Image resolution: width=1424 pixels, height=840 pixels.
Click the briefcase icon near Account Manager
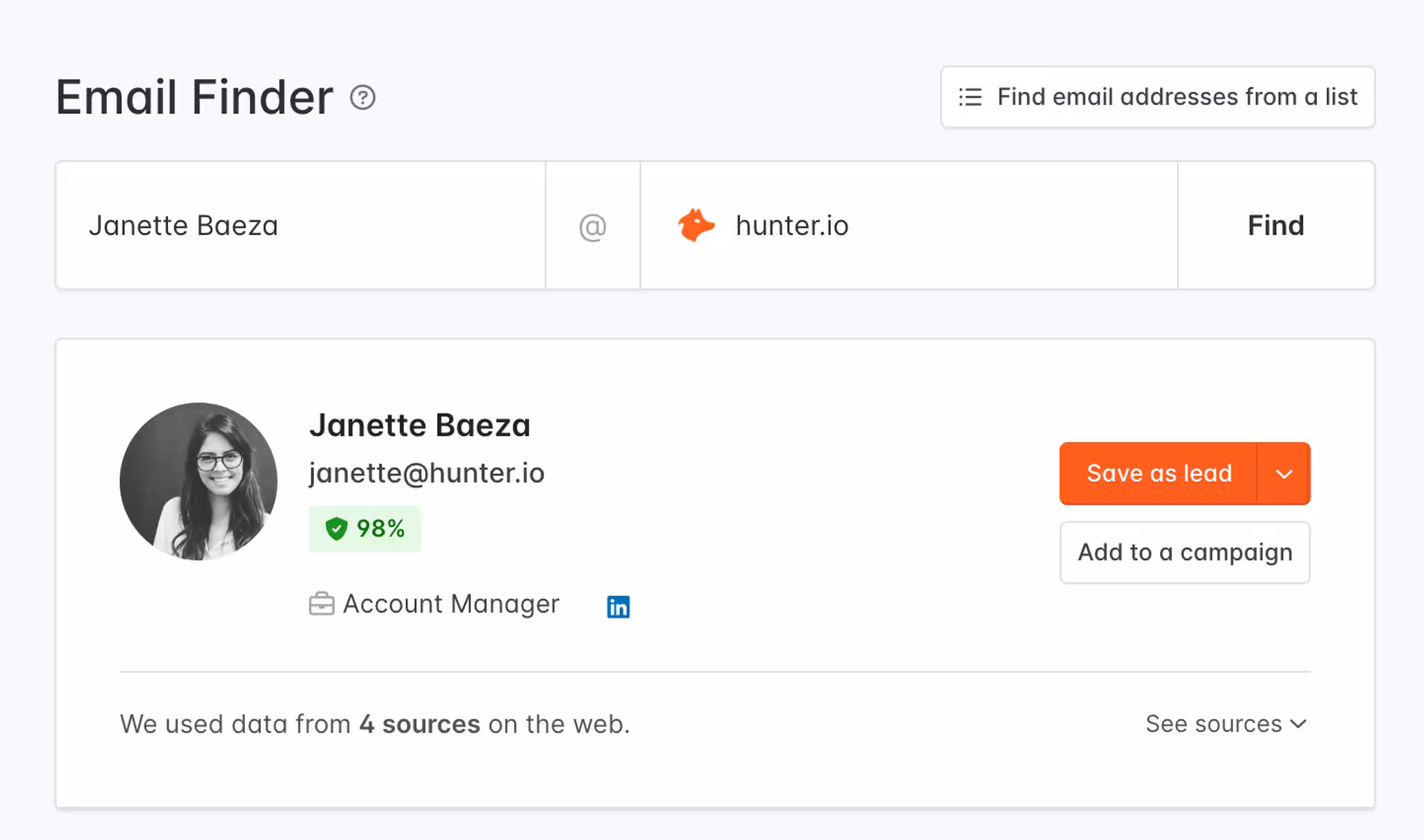pos(321,604)
